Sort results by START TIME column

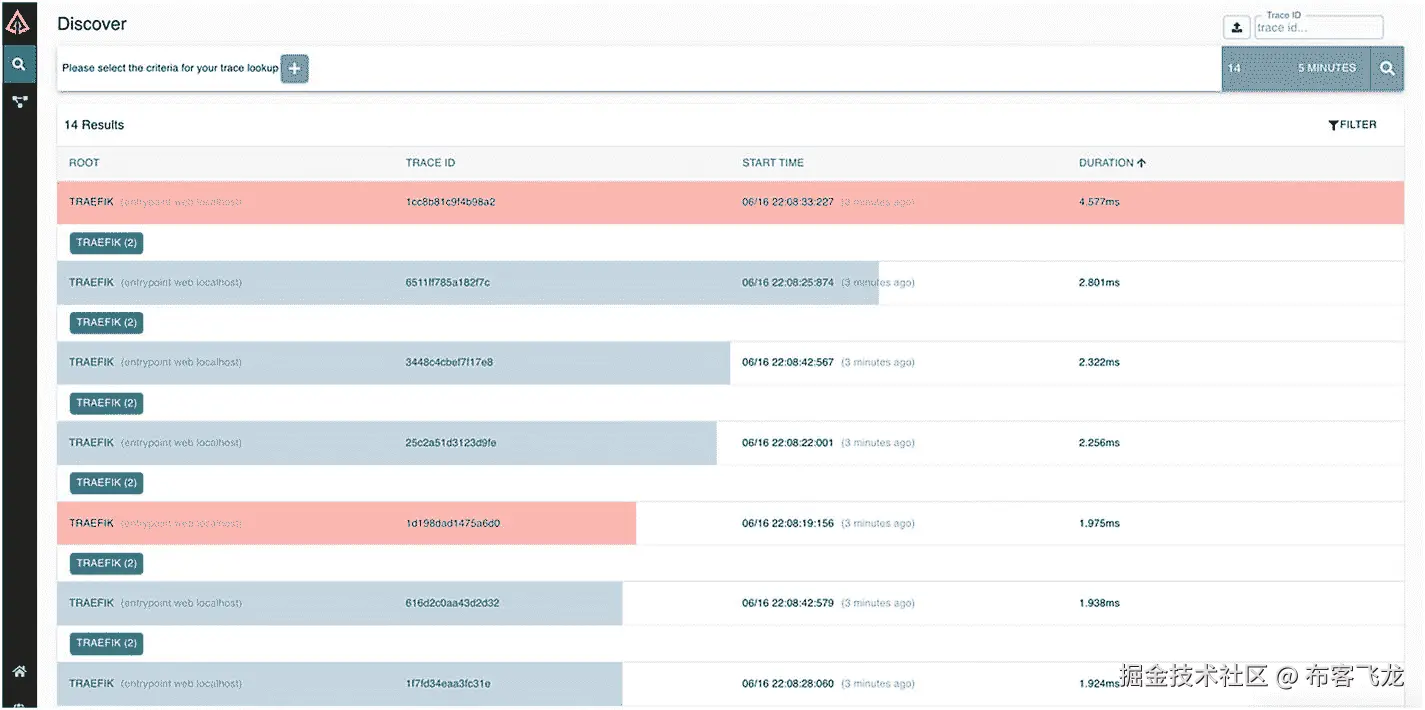coord(773,163)
